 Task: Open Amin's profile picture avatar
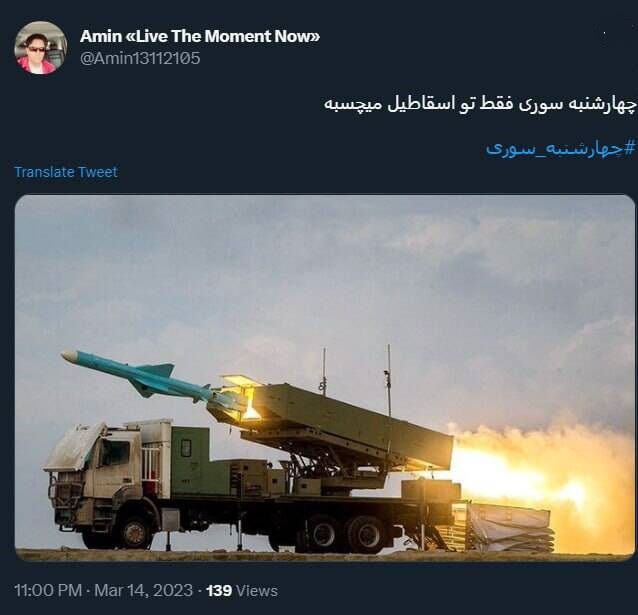tap(40, 48)
